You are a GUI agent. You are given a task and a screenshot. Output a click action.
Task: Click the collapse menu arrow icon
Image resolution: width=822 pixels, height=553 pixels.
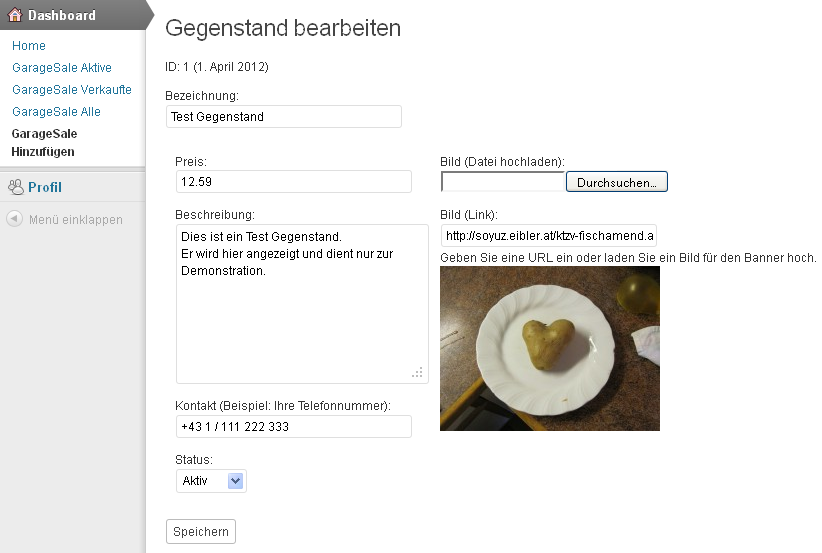[x=15, y=219]
